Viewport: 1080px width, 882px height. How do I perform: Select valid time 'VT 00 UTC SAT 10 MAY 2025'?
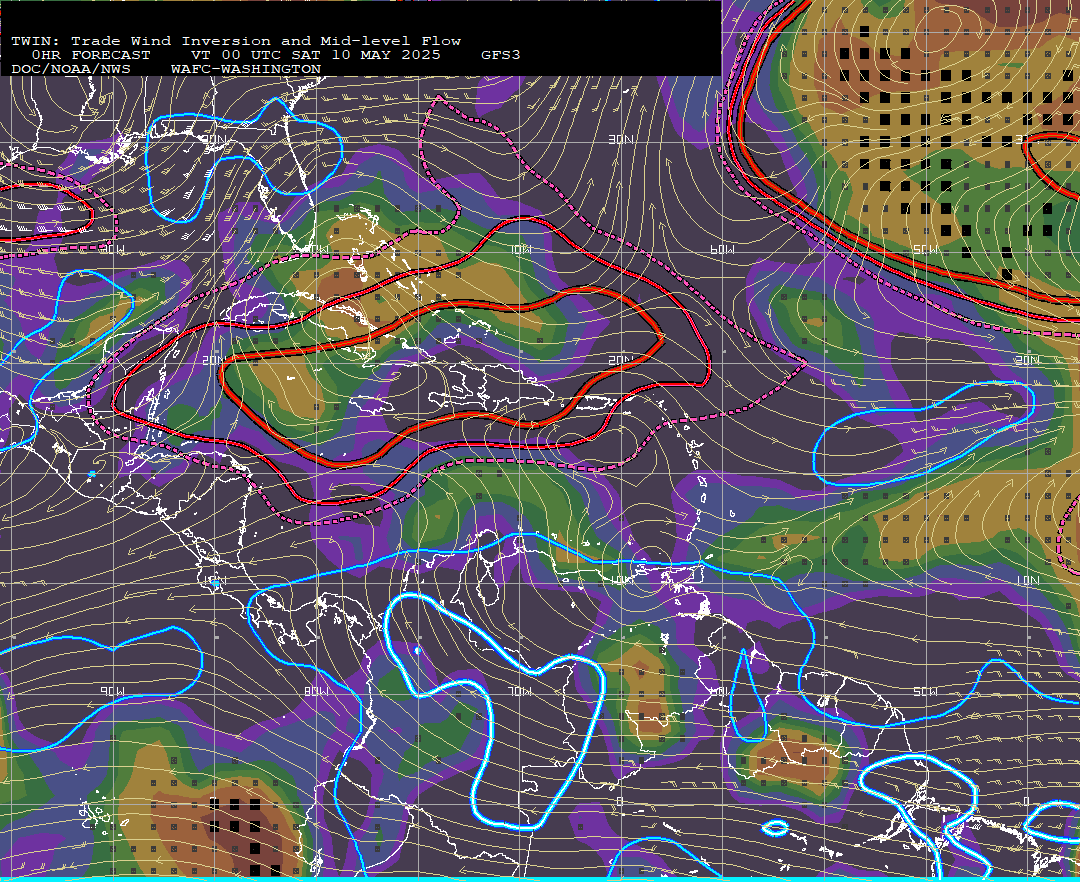pyautogui.click(x=315, y=55)
